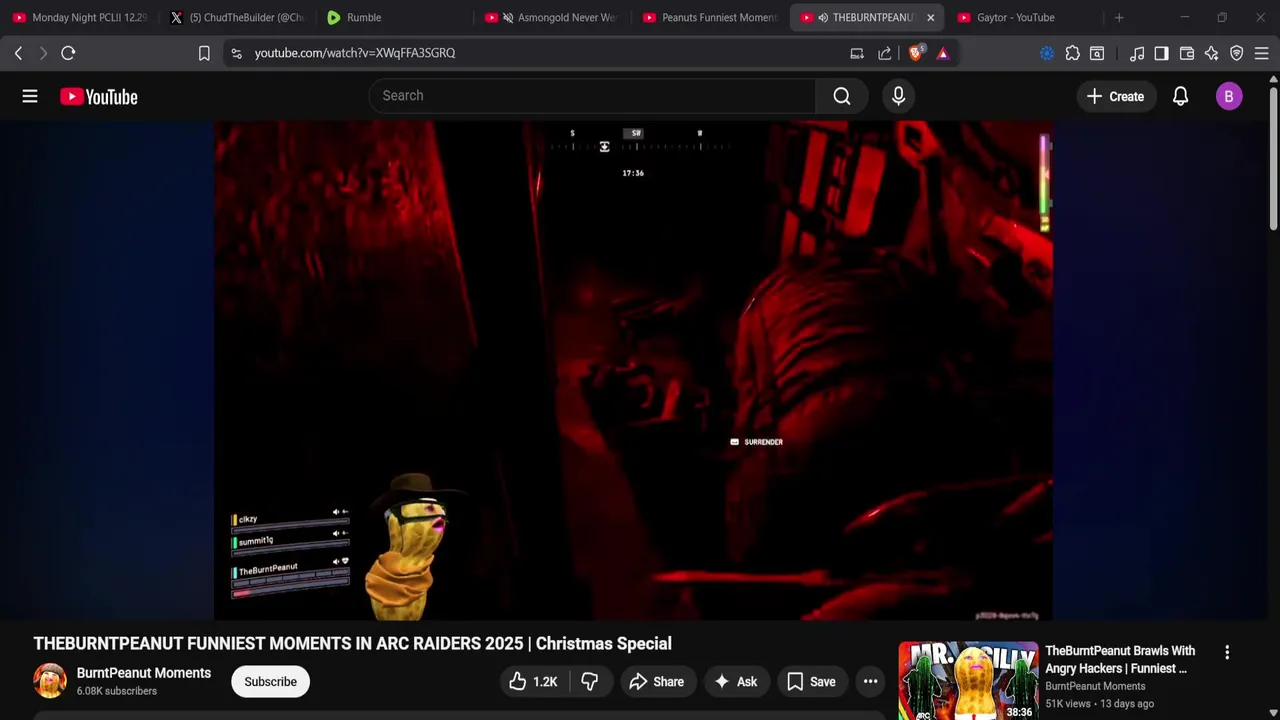This screenshot has width=1280, height=720.
Task: Click the YouTube search field
Action: (592, 96)
